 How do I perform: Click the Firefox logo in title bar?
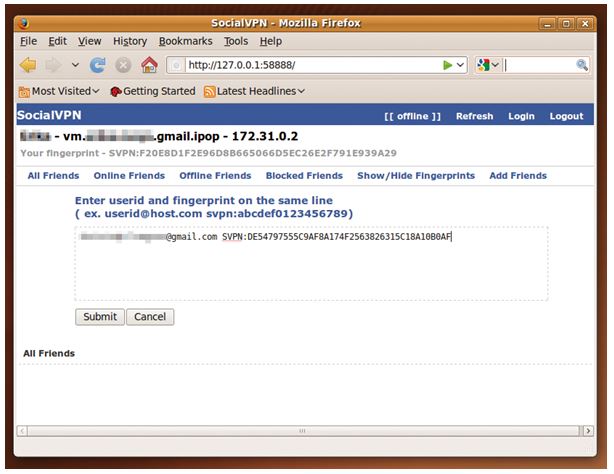tap(24, 24)
